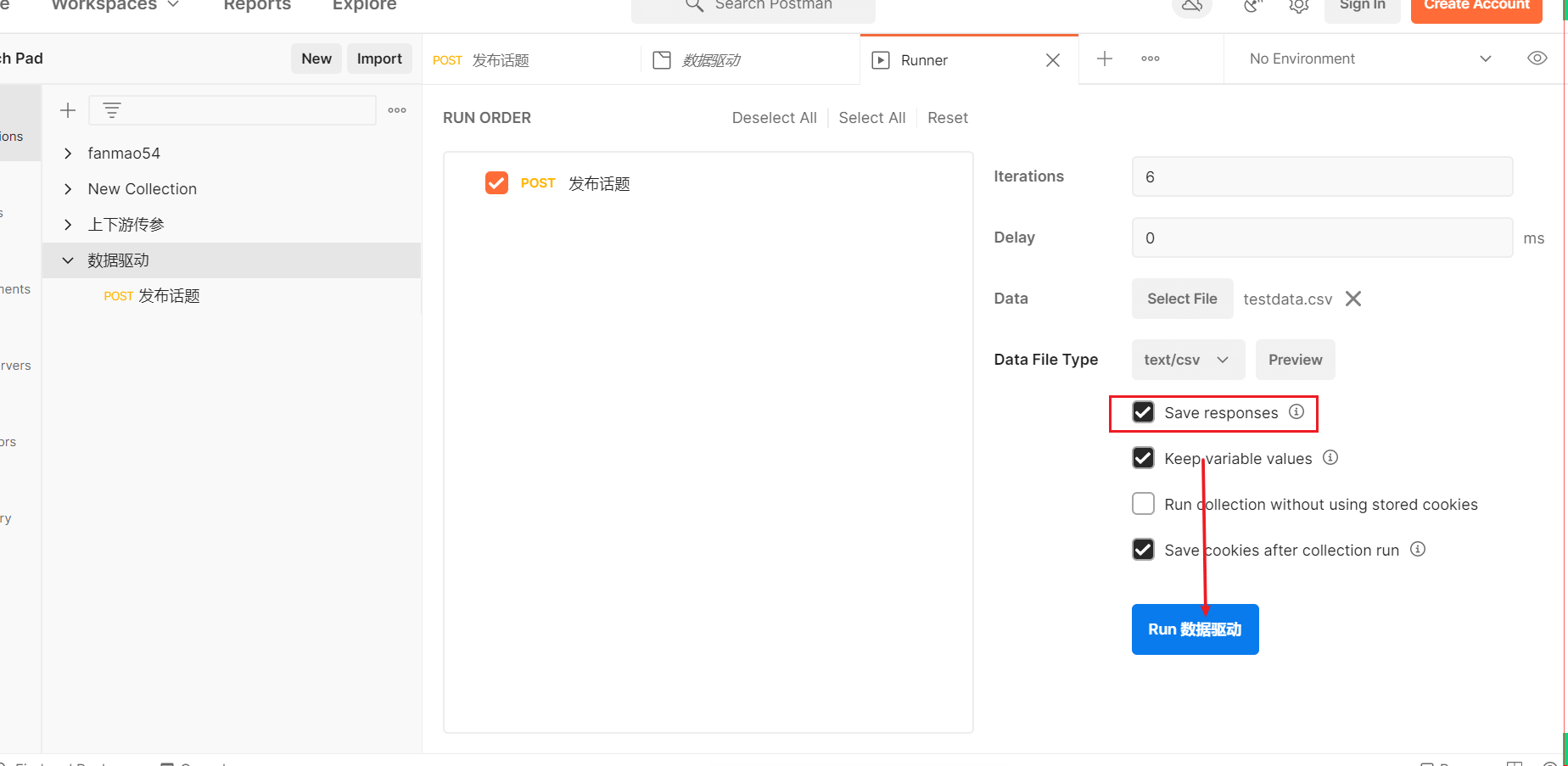
Task: Click the New button
Action: click(x=316, y=59)
